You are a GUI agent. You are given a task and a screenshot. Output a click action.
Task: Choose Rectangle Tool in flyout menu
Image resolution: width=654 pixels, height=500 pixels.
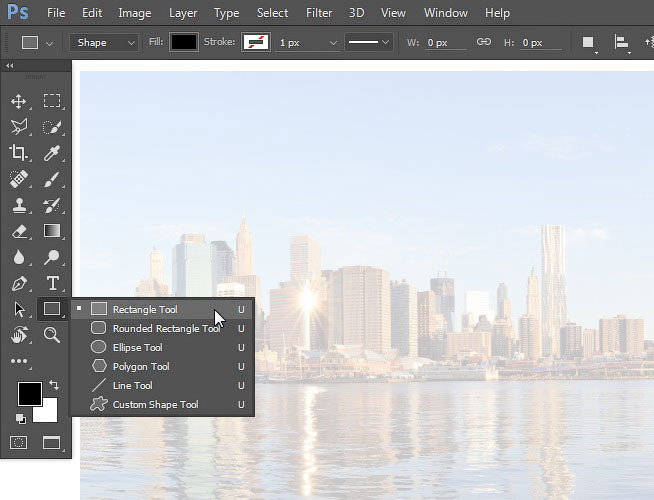(x=162, y=309)
